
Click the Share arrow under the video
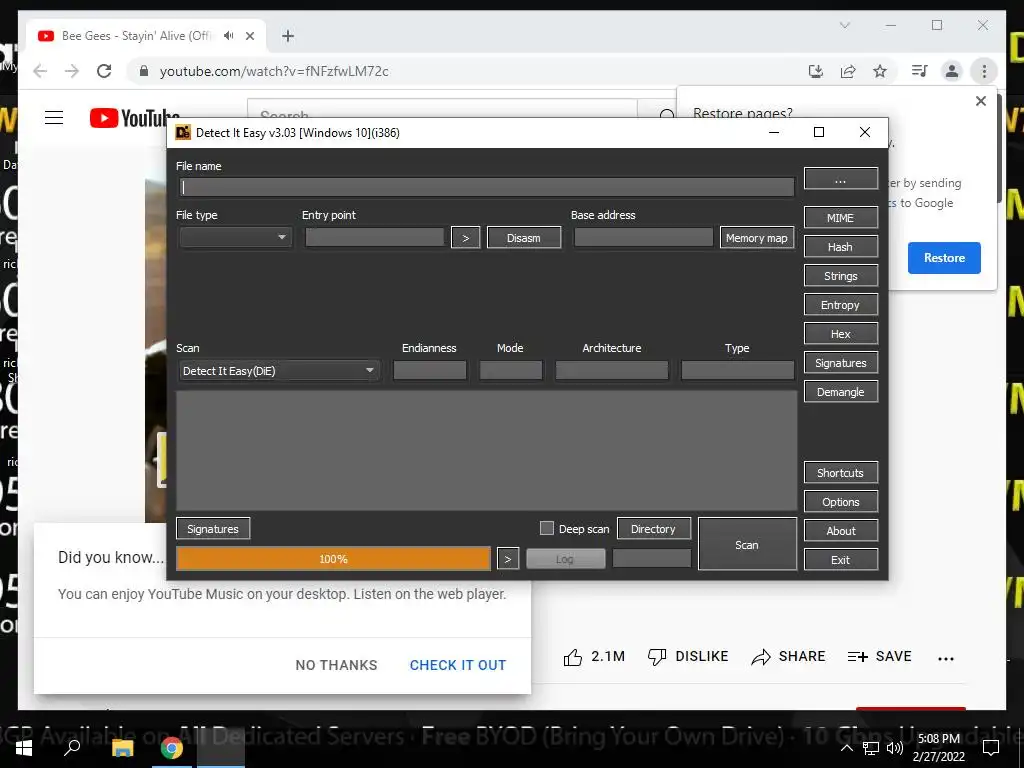click(761, 657)
